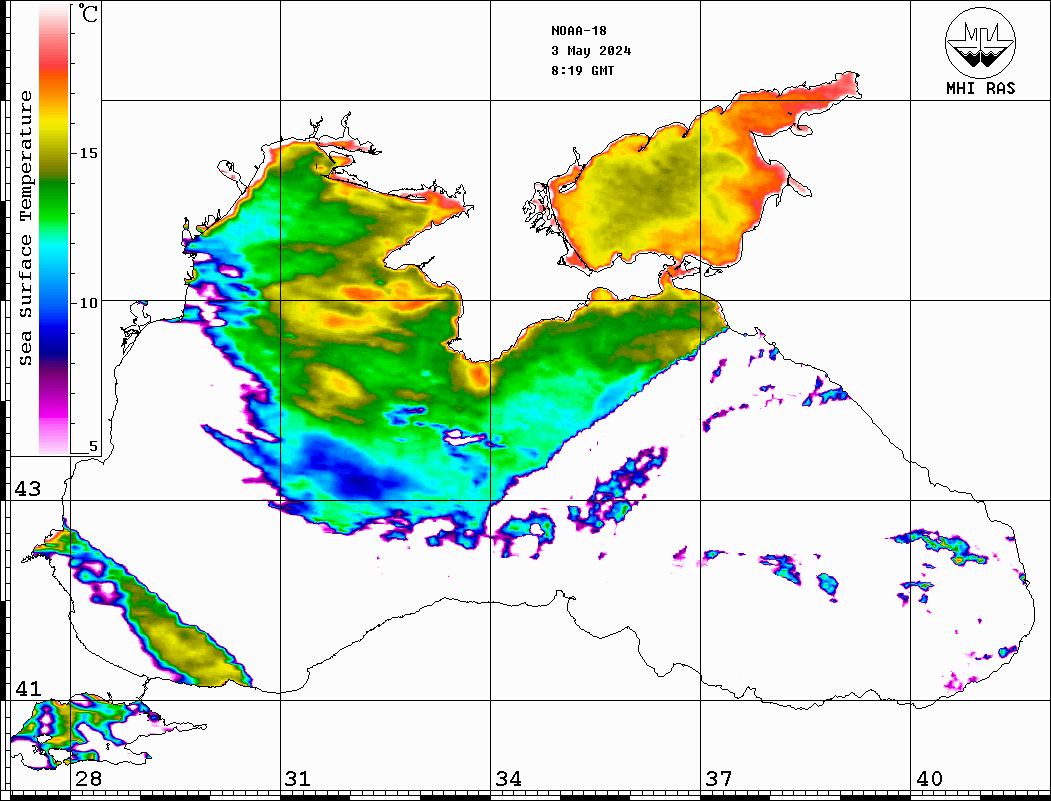The image size is (1051, 801).
Task: Click the MHI RAS caption text
Action: coord(980,88)
